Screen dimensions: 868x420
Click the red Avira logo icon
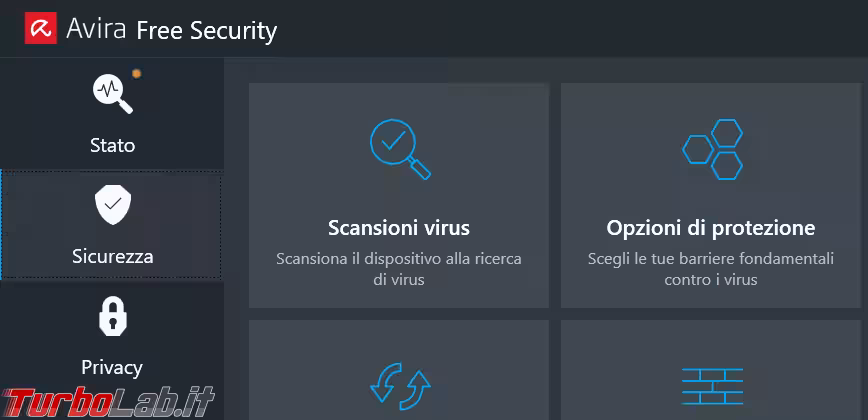tap(39, 29)
